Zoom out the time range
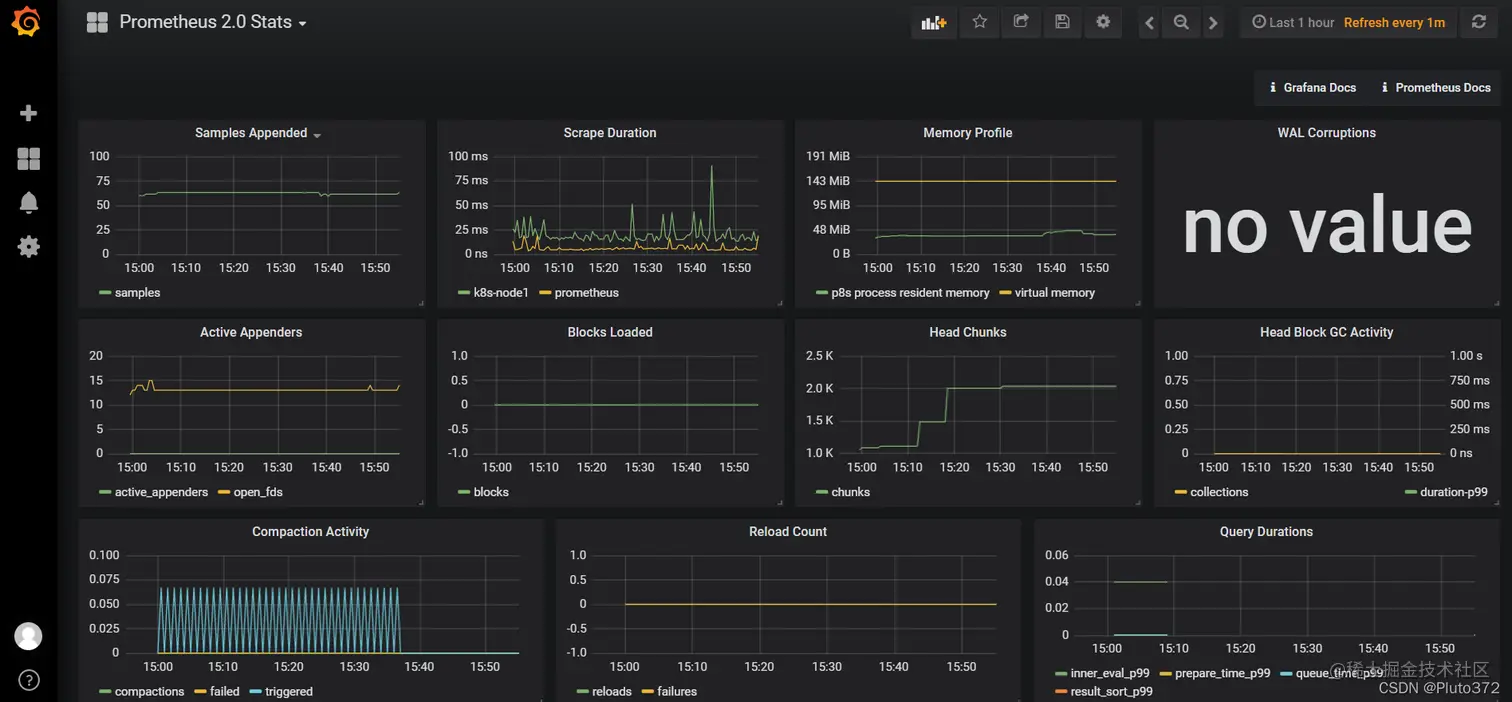1512x702 pixels. click(x=1181, y=22)
